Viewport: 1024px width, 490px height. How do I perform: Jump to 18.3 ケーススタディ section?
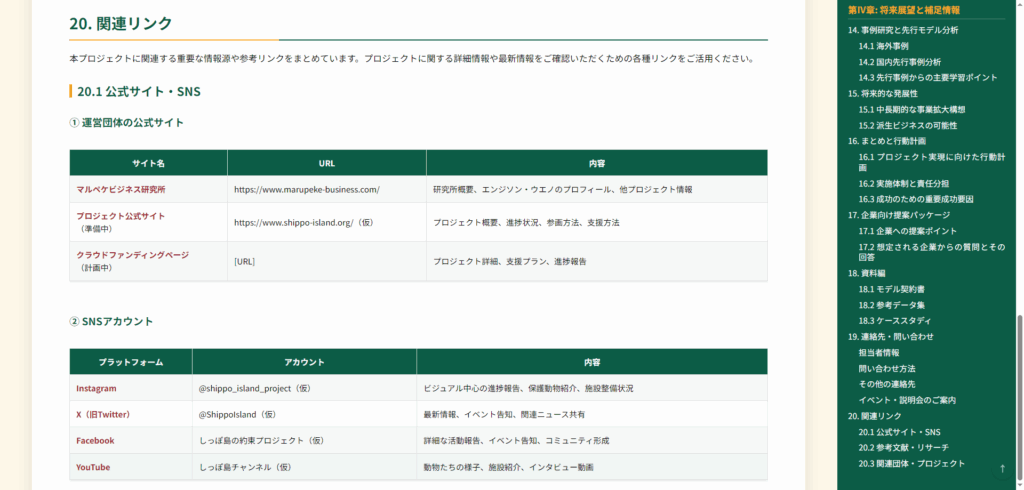(x=895, y=321)
